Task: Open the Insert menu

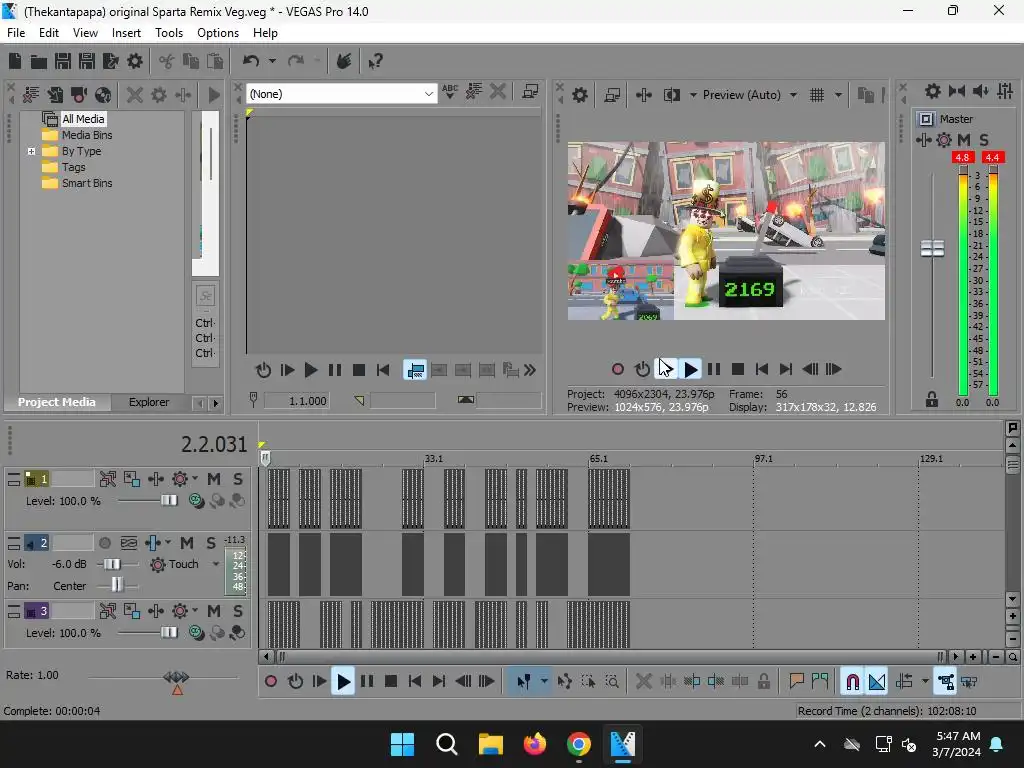Action: point(126,33)
